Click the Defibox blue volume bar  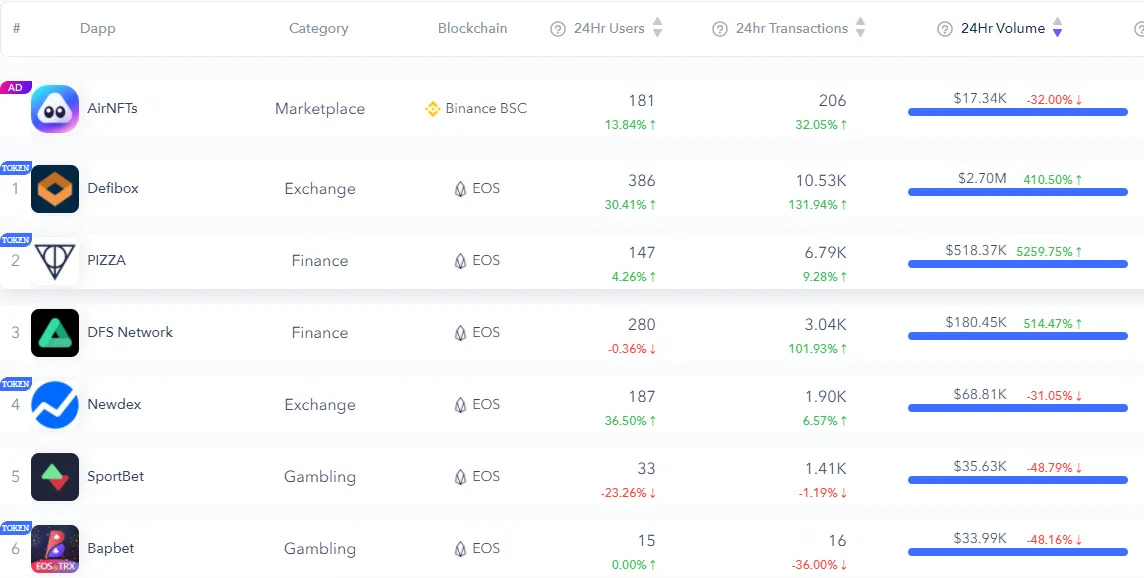[1018, 192]
